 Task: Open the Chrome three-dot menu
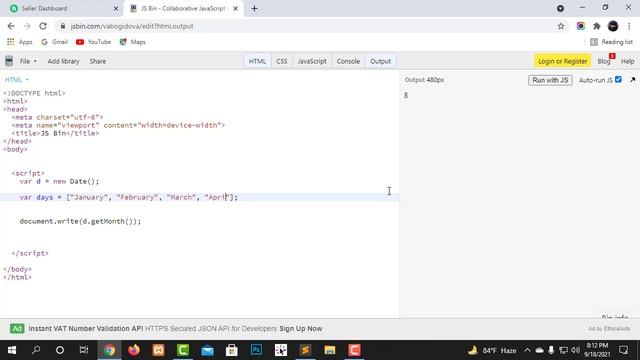[x=629, y=26]
